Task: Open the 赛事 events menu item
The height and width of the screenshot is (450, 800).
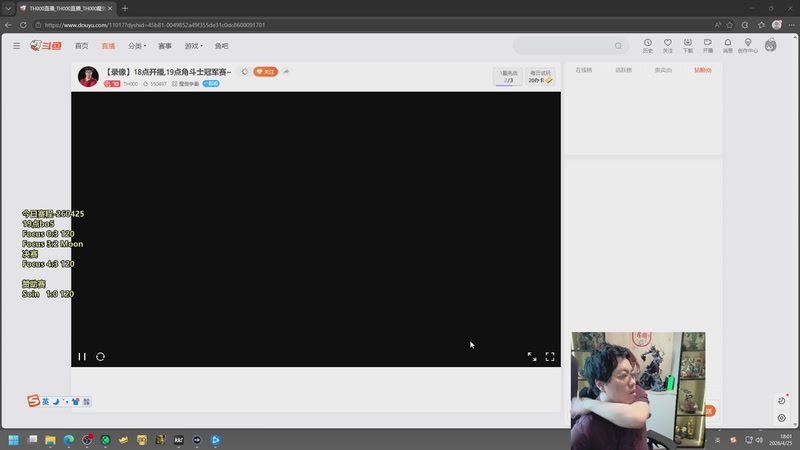Action: pyautogui.click(x=165, y=46)
